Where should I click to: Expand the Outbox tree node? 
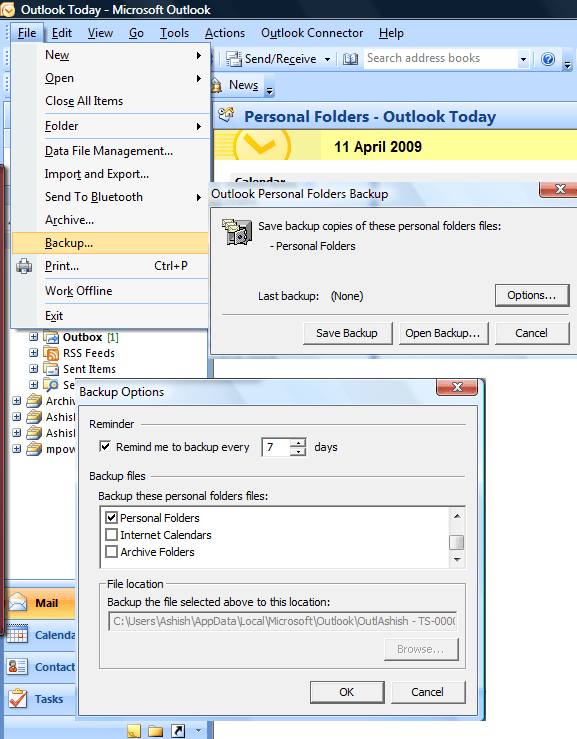(33, 337)
